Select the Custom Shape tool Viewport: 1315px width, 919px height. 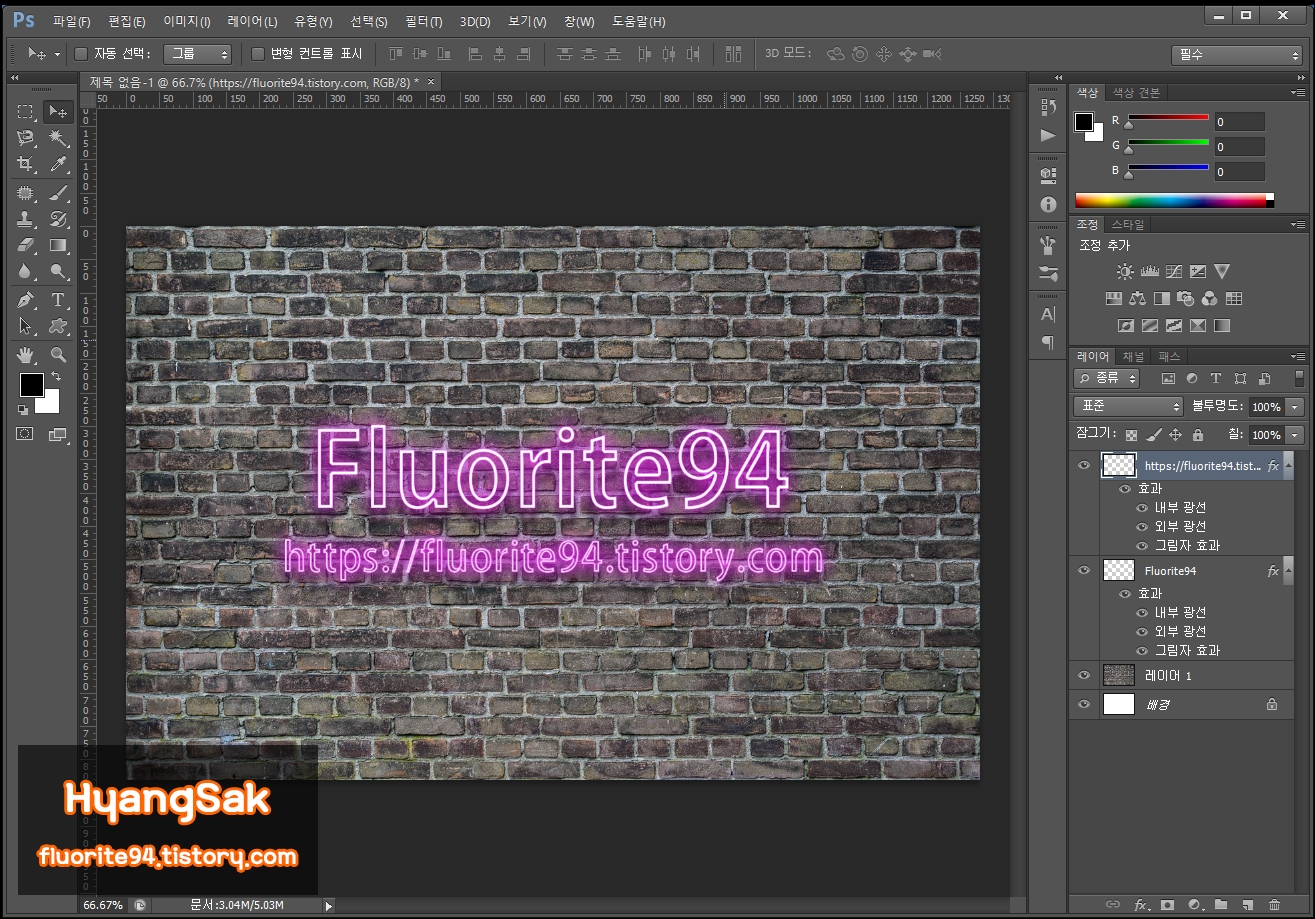(59, 326)
